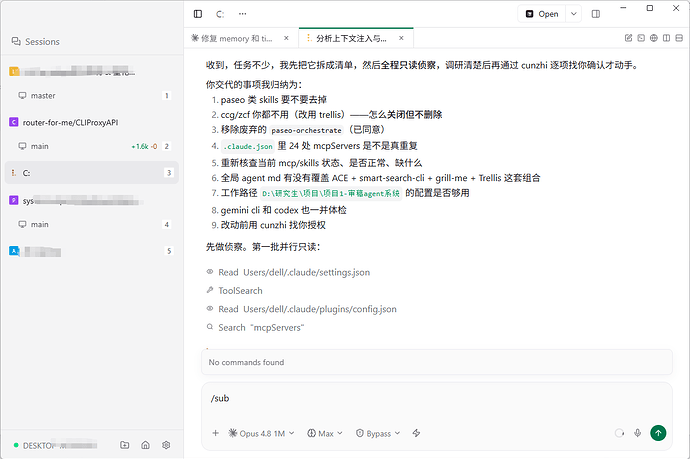Toggle the right side panel icon

[x=596, y=14]
